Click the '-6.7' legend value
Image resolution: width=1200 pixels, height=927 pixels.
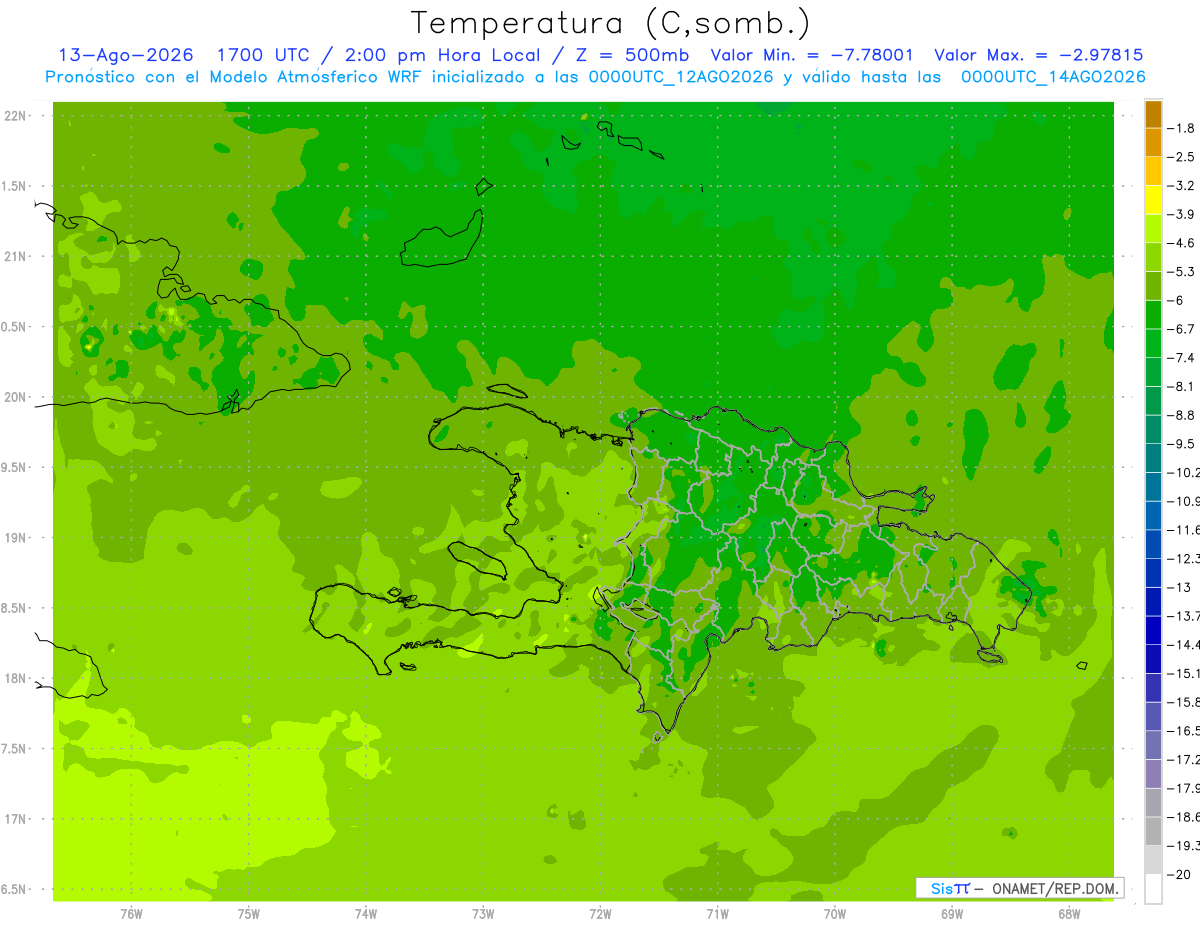(1183, 329)
